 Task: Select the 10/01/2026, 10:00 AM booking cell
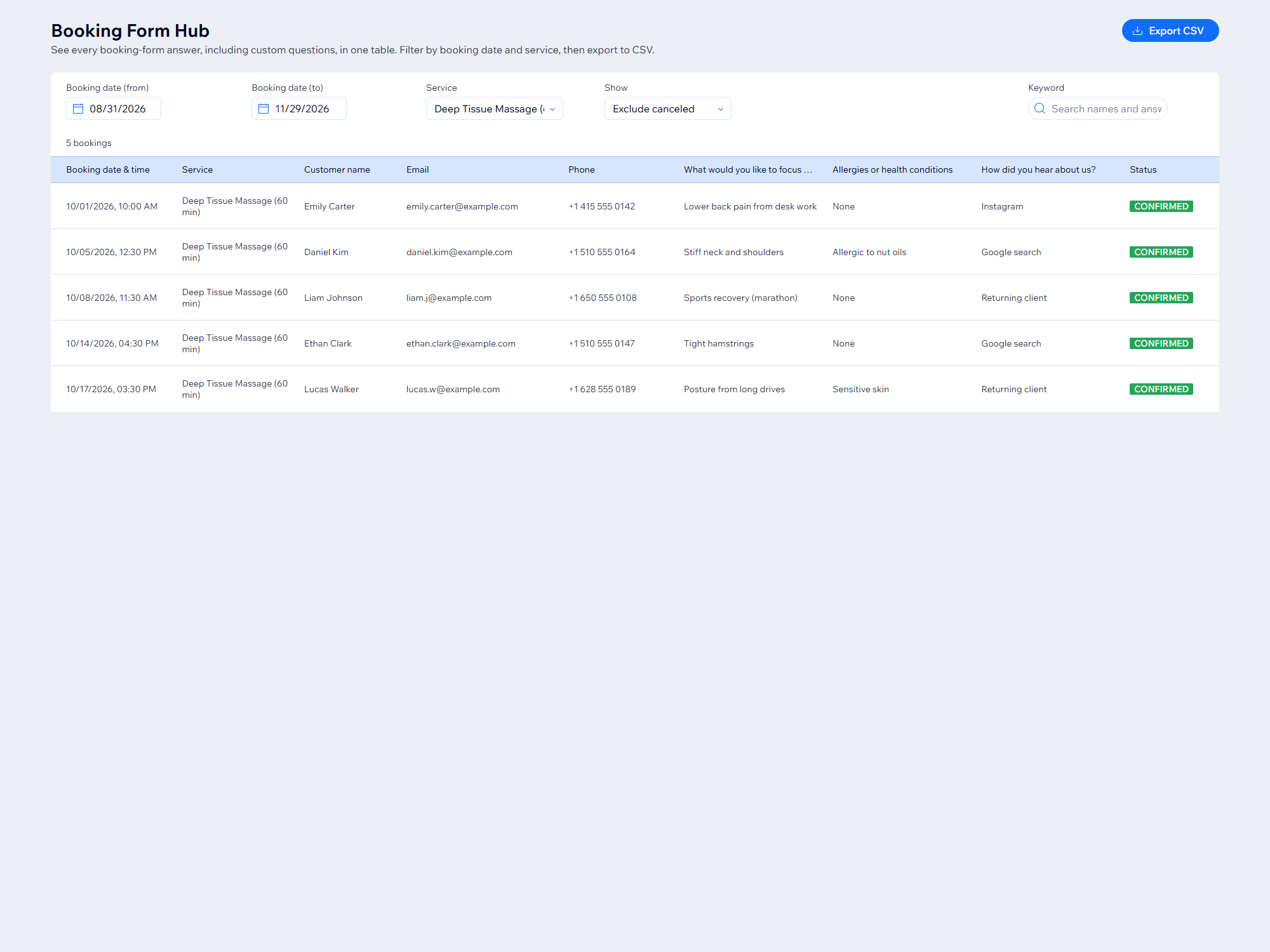coord(112,206)
